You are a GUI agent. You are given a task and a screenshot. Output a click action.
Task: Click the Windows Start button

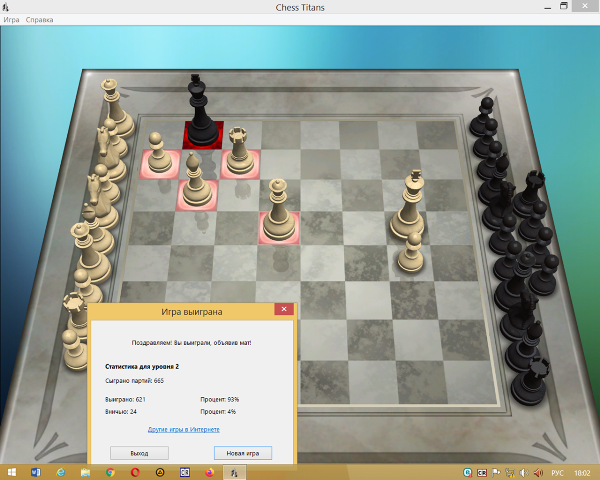[10, 471]
